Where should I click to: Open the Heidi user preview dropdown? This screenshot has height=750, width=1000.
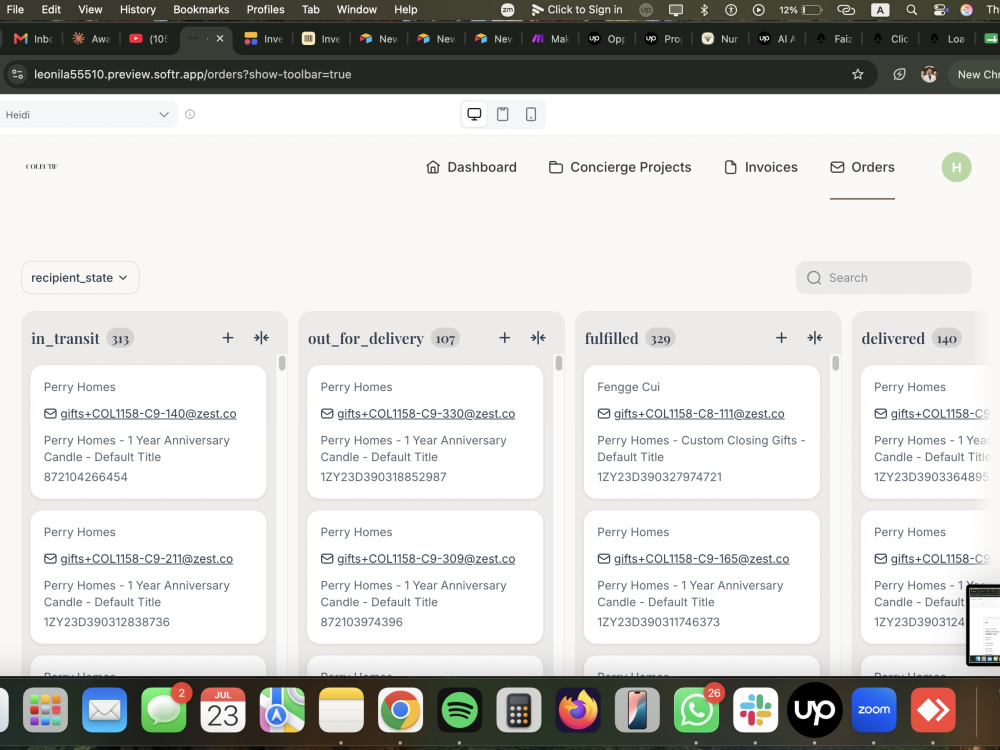point(87,115)
